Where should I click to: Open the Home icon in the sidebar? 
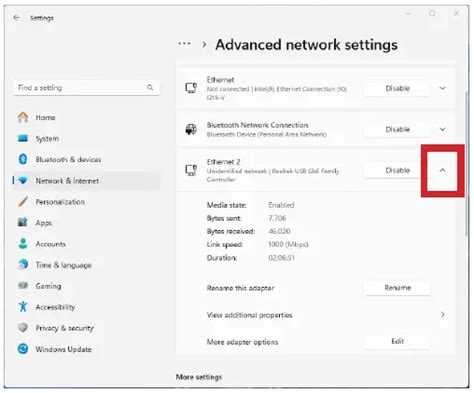pyautogui.click(x=23, y=117)
